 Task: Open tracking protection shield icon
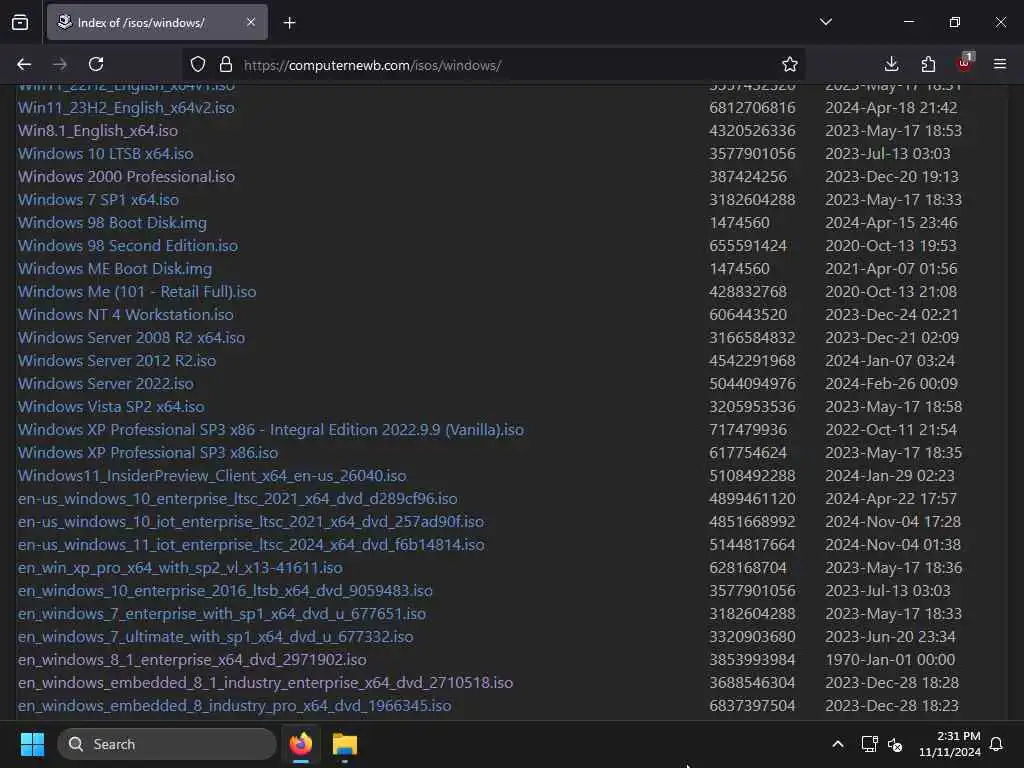click(x=198, y=64)
